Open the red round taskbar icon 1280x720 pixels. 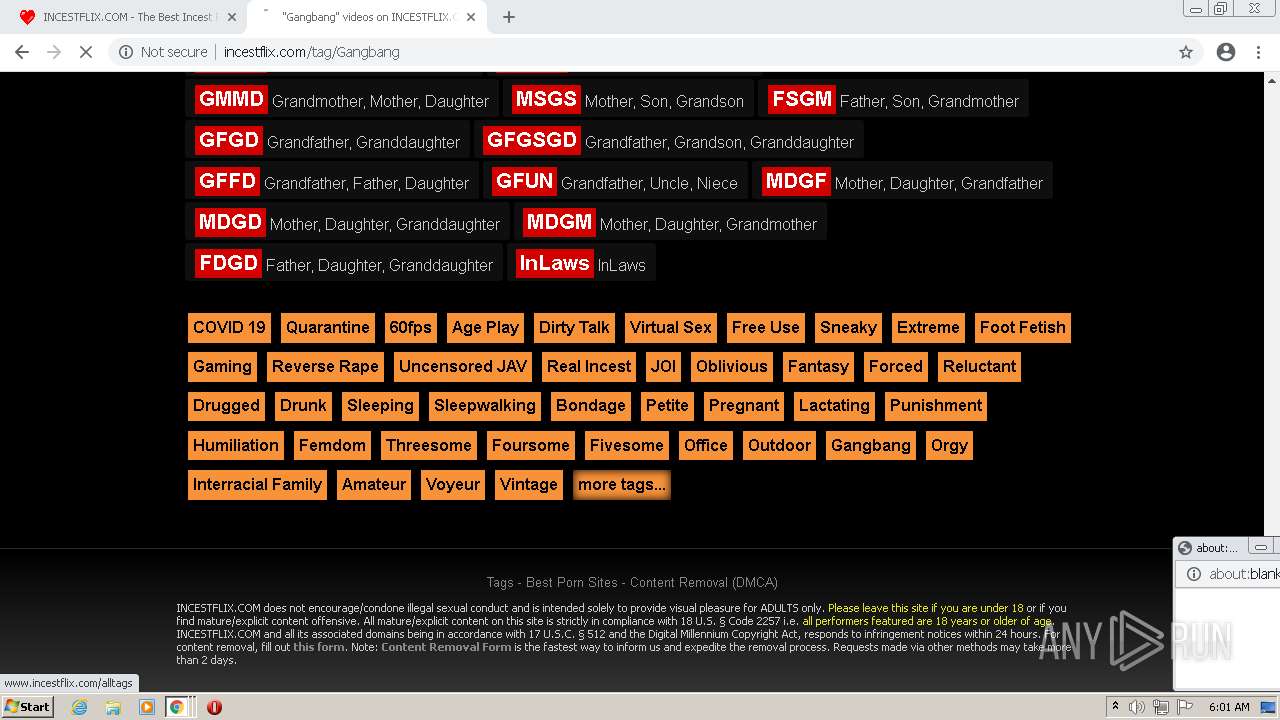tap(214, 707)
